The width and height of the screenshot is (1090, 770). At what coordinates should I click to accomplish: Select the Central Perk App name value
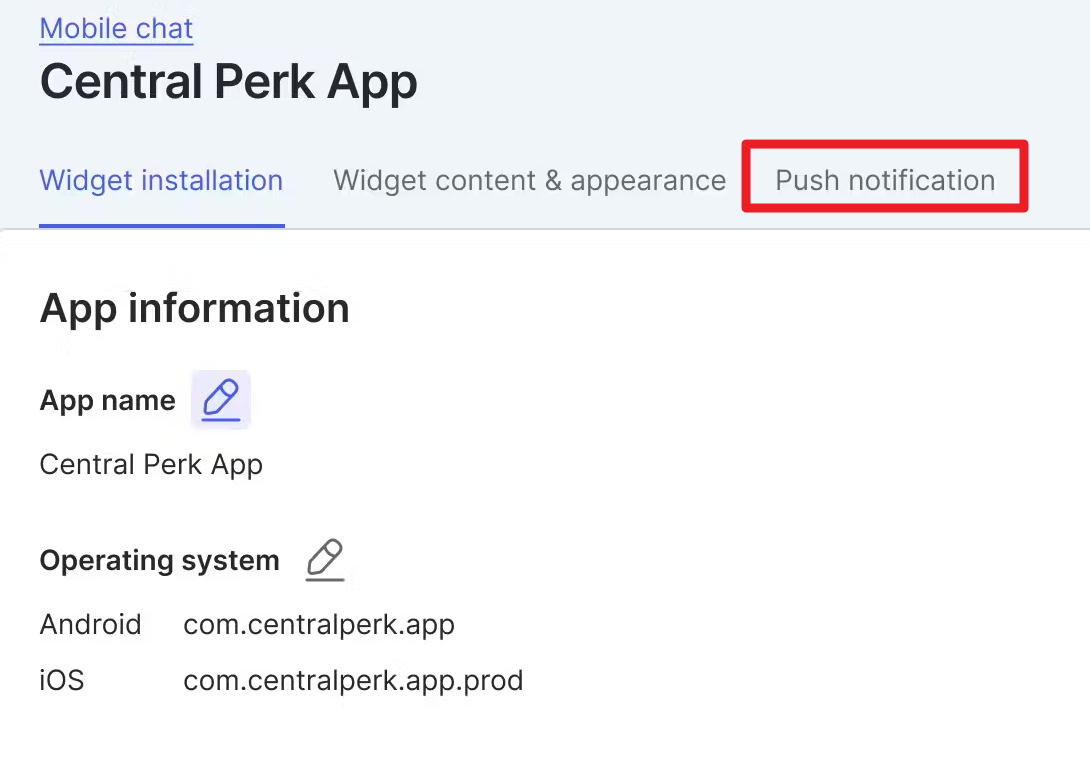(x=151, y=465)
